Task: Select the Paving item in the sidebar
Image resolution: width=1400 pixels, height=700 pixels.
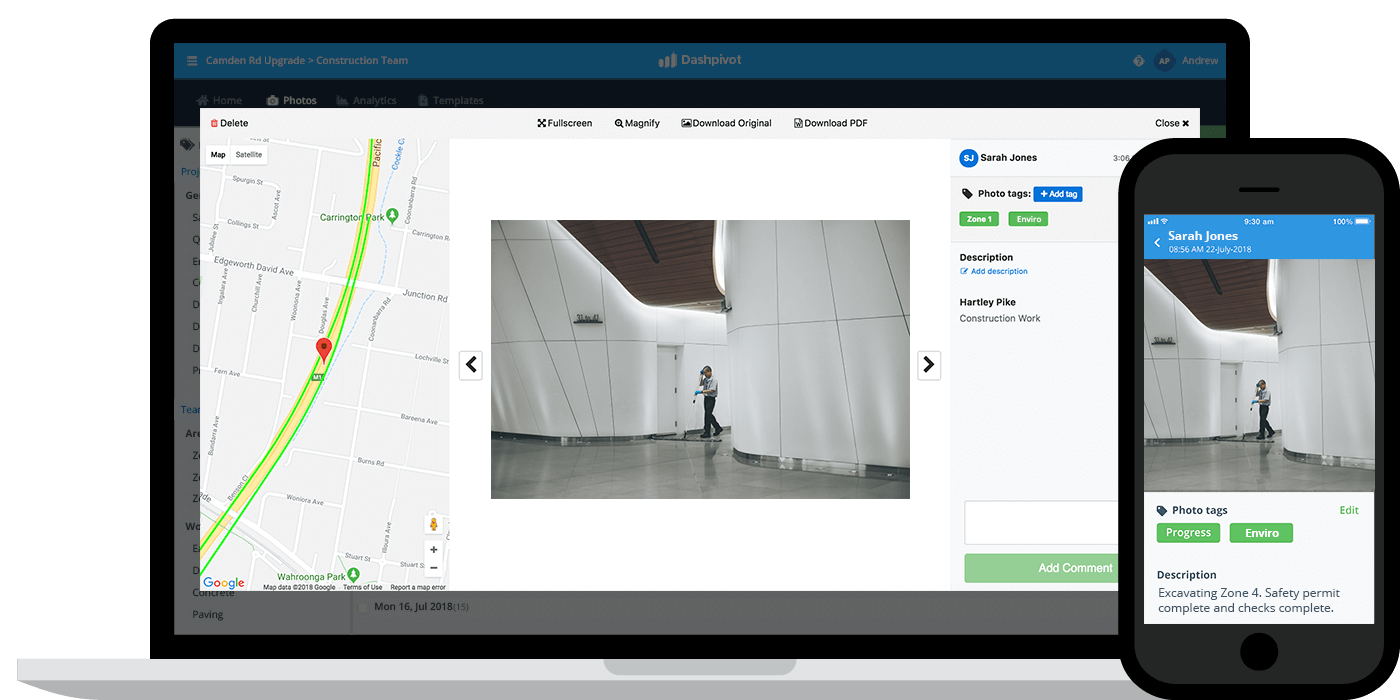Action: click(208, 615)
